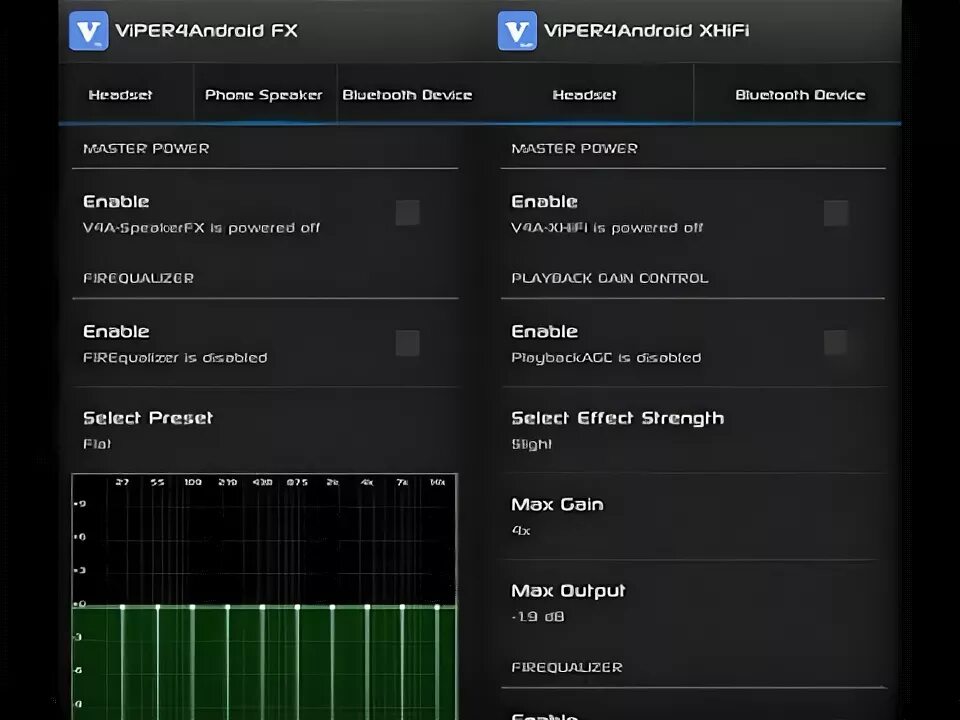Switch to the Phone Speaker tab

(x=264, y=95)
